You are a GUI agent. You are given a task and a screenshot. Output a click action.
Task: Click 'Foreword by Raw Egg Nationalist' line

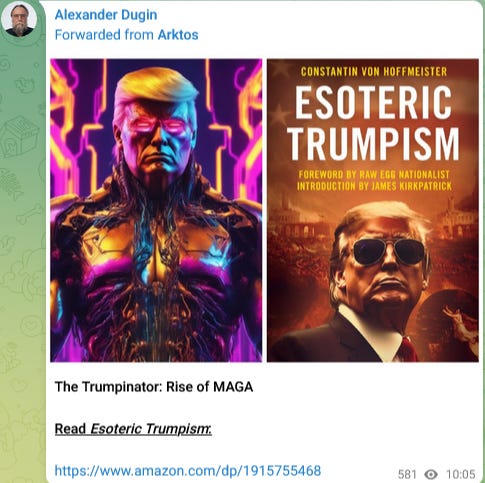(x=374, y=174)
